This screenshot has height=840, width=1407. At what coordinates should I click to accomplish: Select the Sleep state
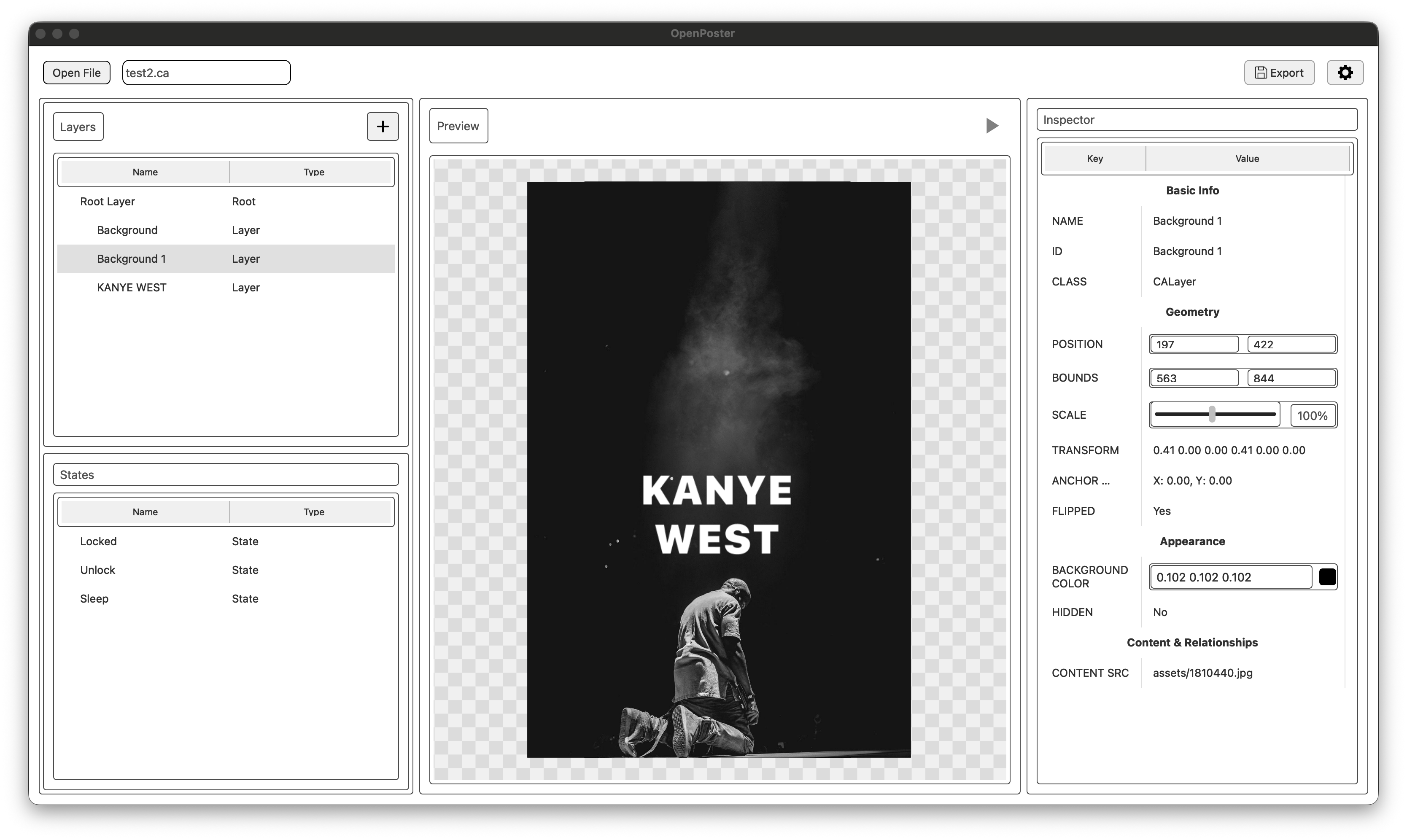[x=94, y=598]
